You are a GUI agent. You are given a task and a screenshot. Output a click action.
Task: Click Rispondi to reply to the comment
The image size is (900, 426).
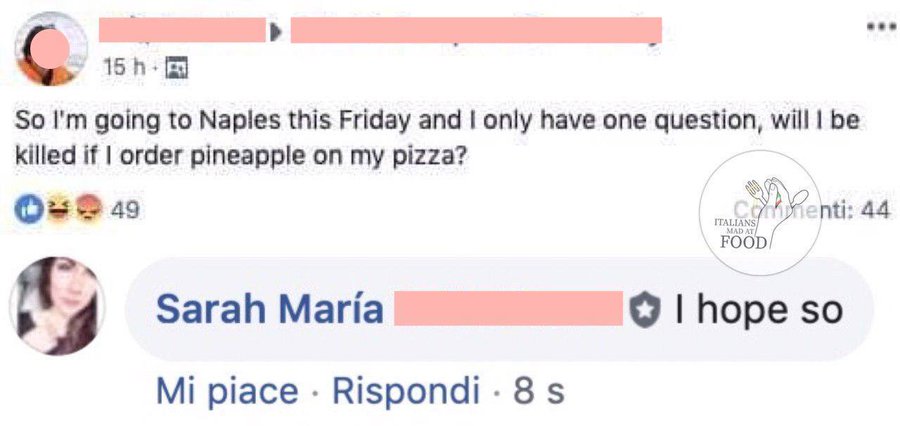pyautogui.click(x=397, y=390)
